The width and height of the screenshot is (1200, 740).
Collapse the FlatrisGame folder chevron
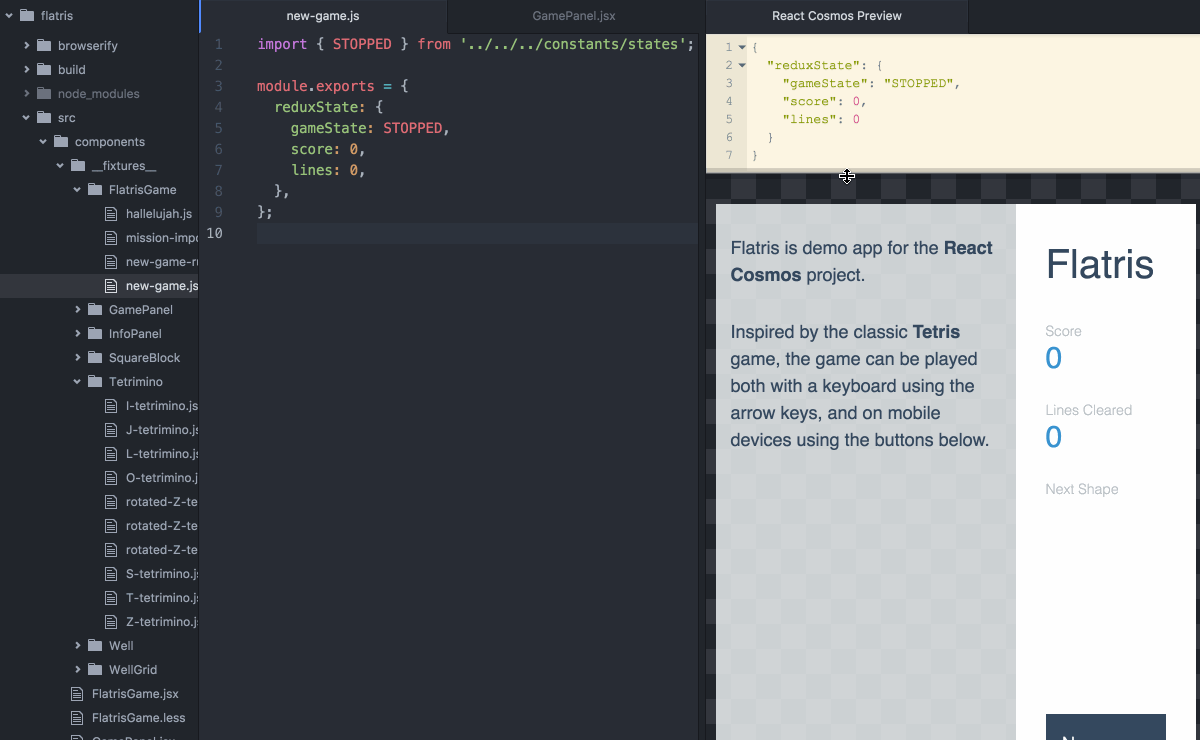(x=78, y=190)
